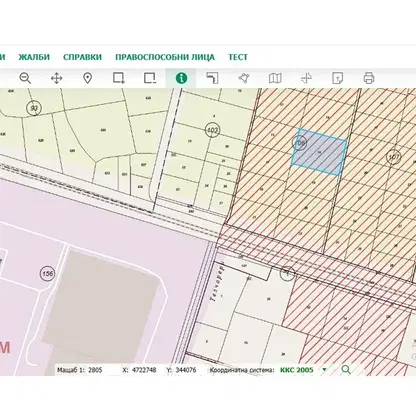Click the Y coordinate value 344076
This screenshot has height=400, width=416.
(186, 370)
